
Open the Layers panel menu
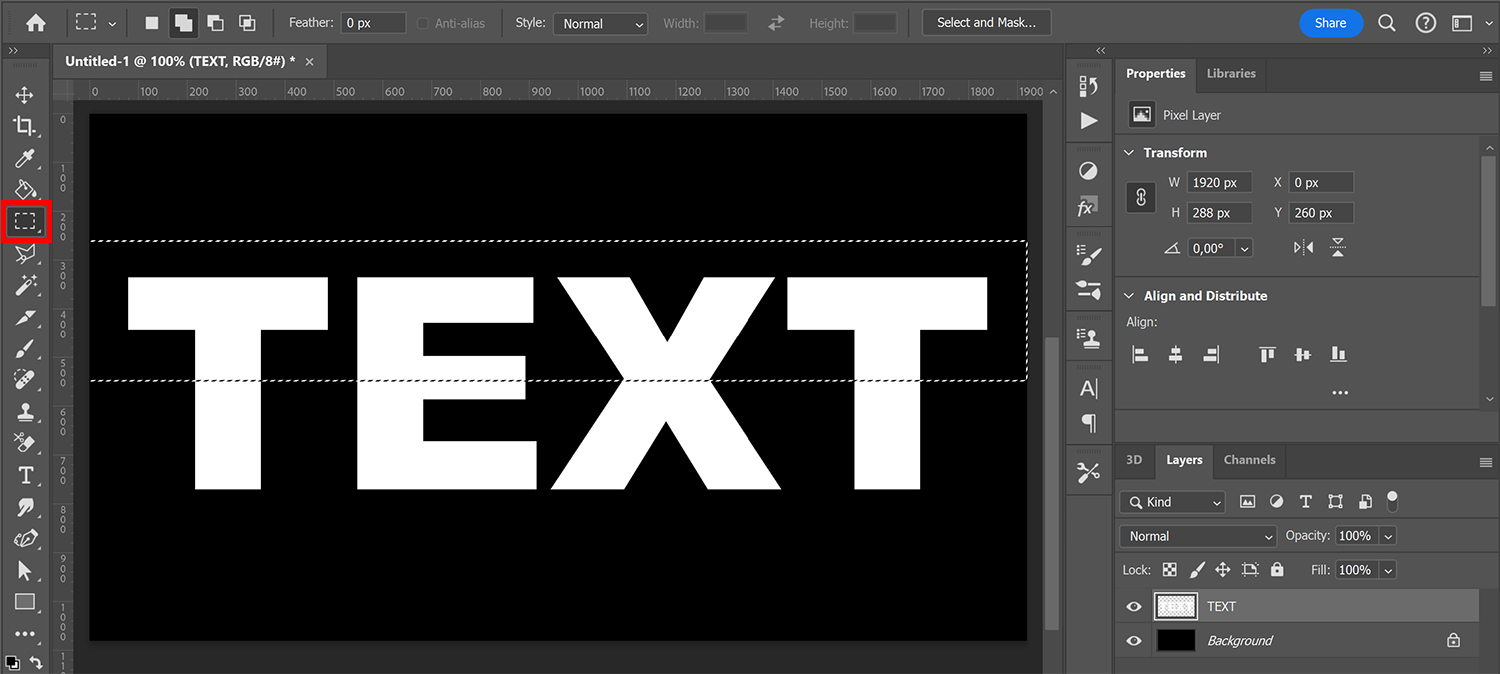1485,462
